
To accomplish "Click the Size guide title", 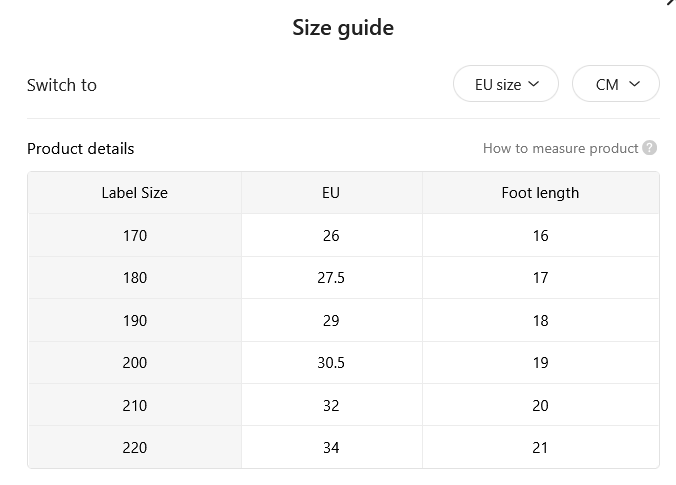I will (343, 28).
